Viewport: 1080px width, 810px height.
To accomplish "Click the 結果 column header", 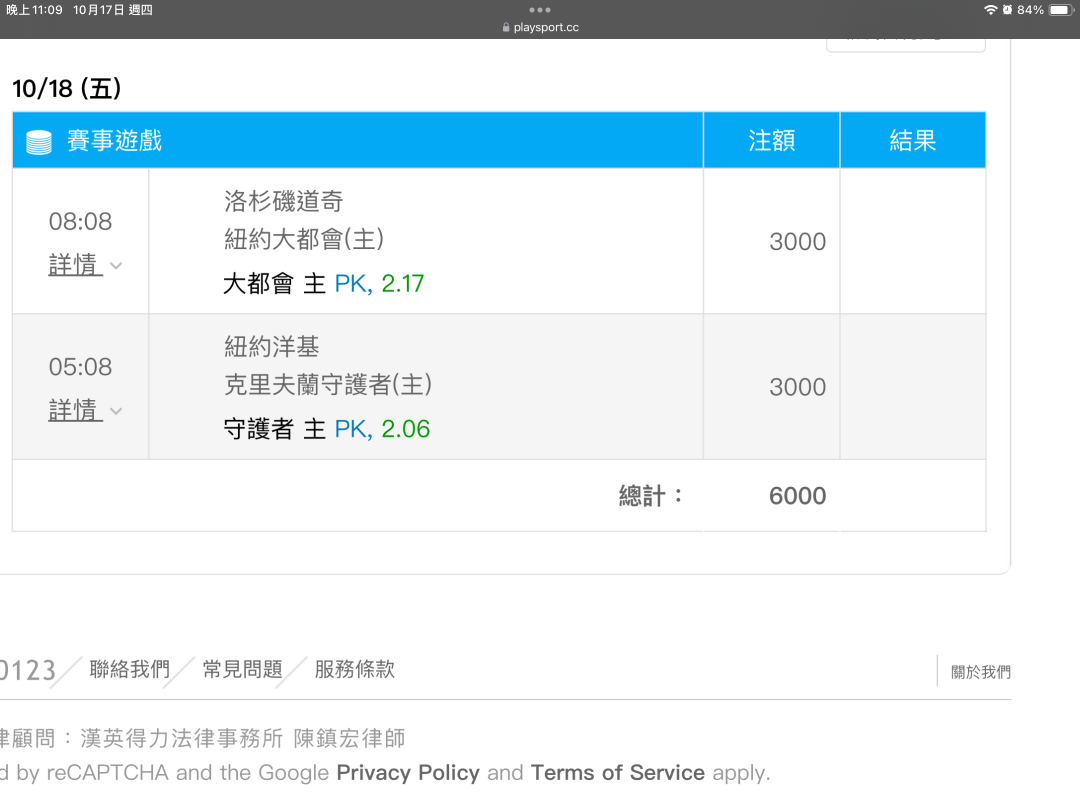I will coord(913,141).
